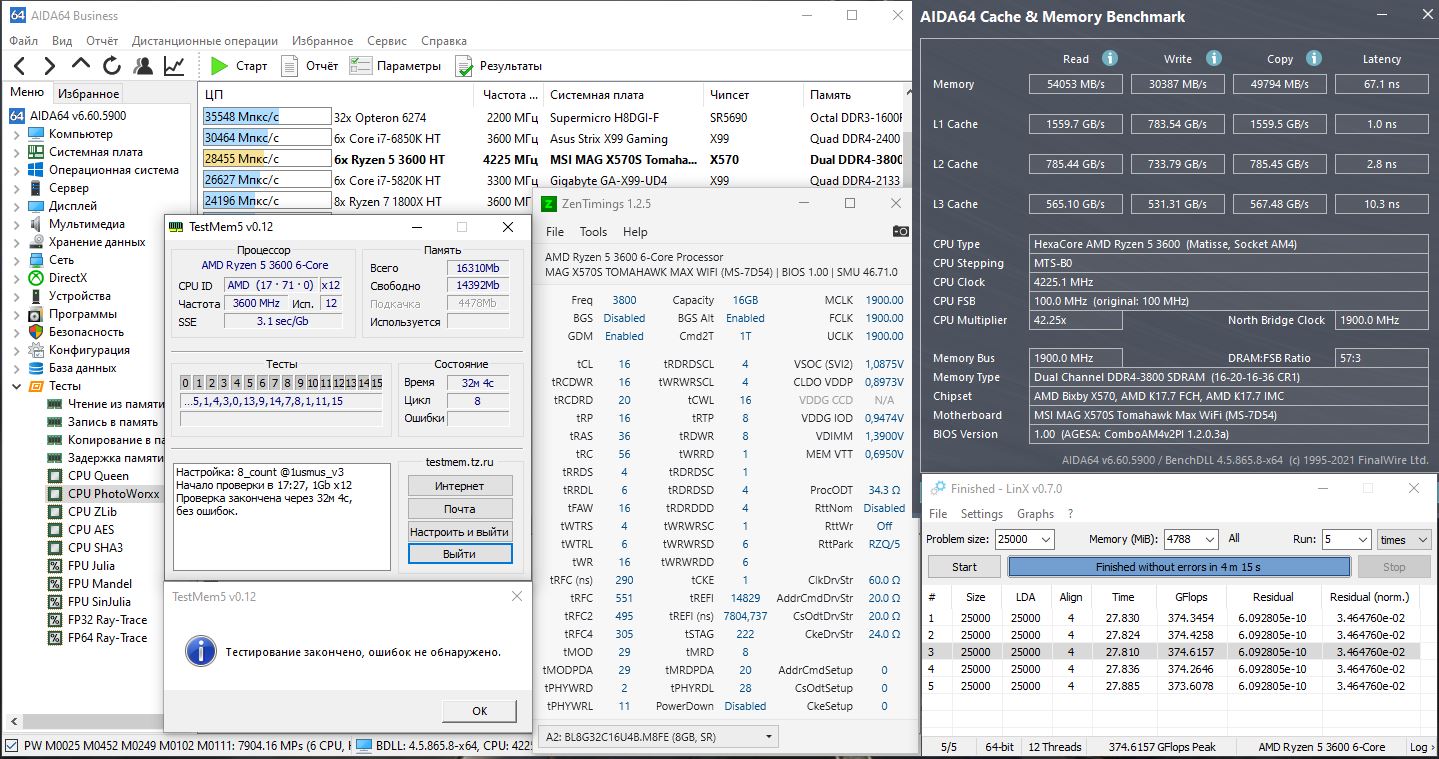Open the Файл menu in AIDA64
This screenshot has width=1439, height=759.
tap(24, 41)
